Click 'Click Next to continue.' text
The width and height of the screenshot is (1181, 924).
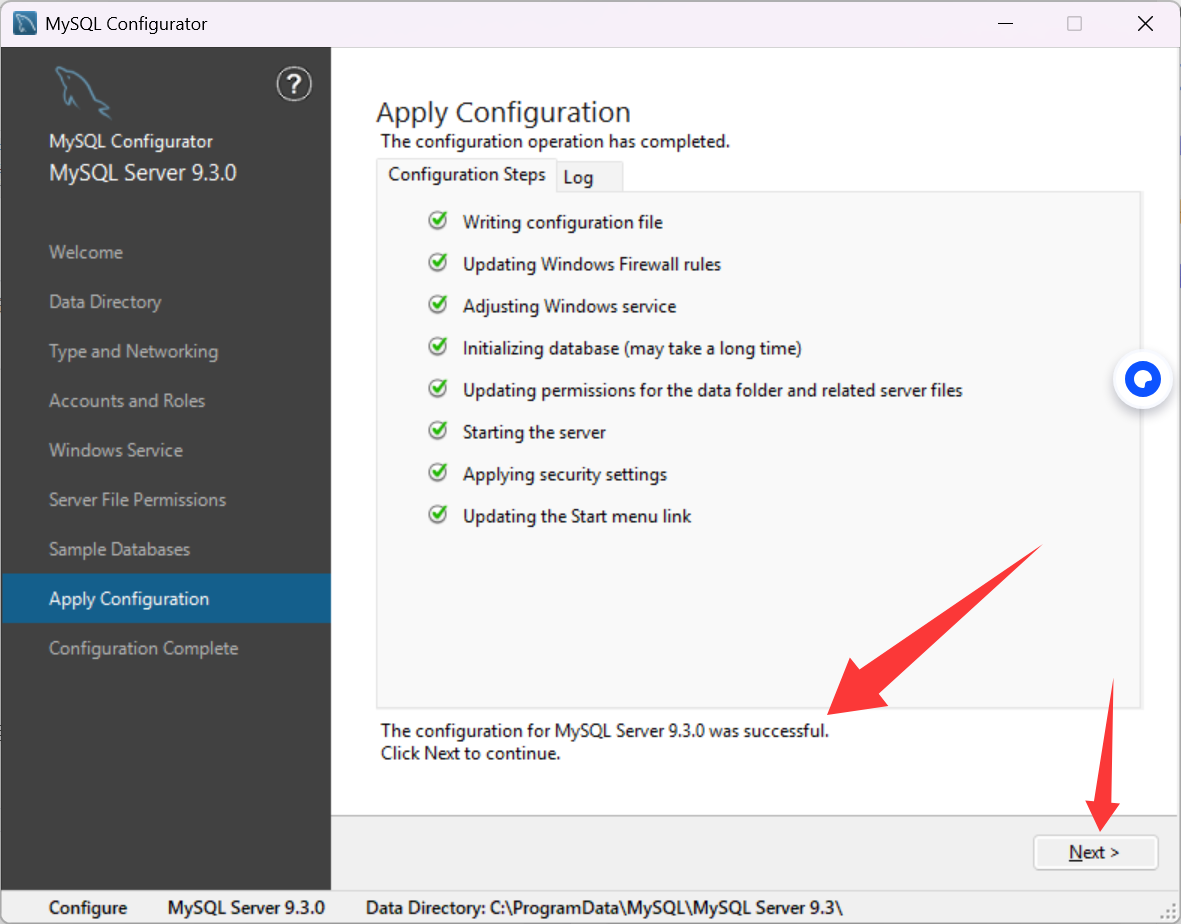[x=470, y=754]
